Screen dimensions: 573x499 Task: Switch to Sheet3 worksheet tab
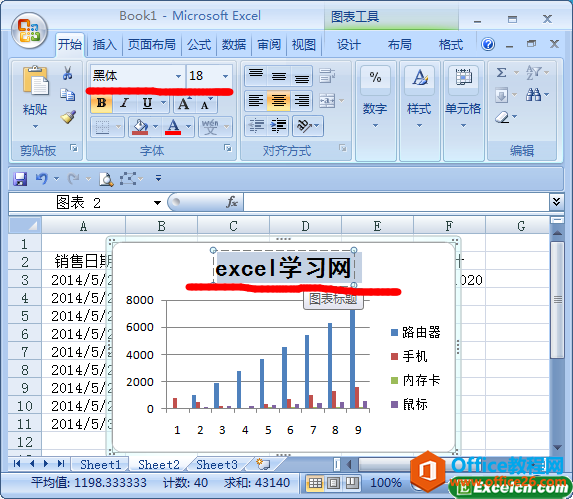217,464
